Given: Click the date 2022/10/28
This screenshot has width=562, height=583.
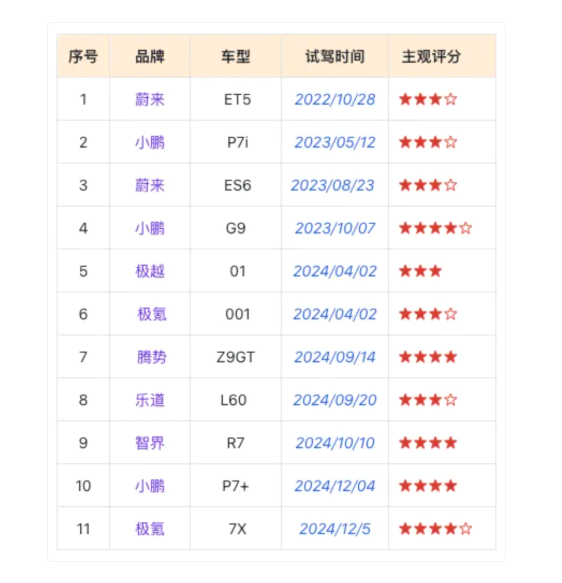Looking at the screenshot, I should click(x=335, y=100).
